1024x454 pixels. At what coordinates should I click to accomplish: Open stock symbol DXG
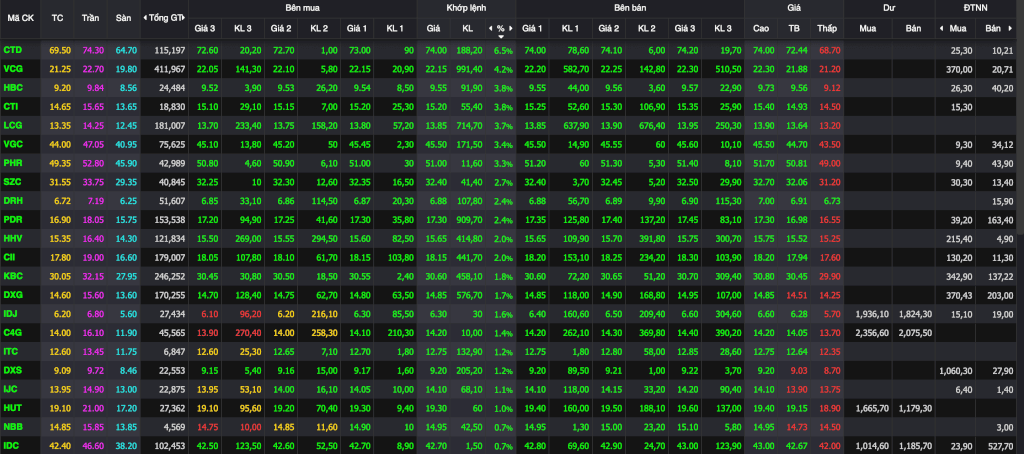pyautogui.click(x=12, y=295)
